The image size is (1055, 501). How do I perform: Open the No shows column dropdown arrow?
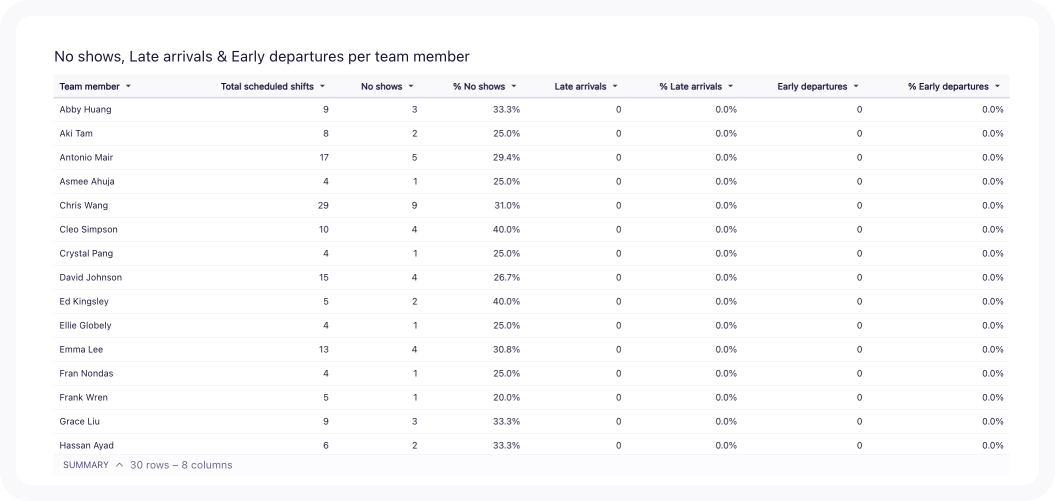[411, 87]
